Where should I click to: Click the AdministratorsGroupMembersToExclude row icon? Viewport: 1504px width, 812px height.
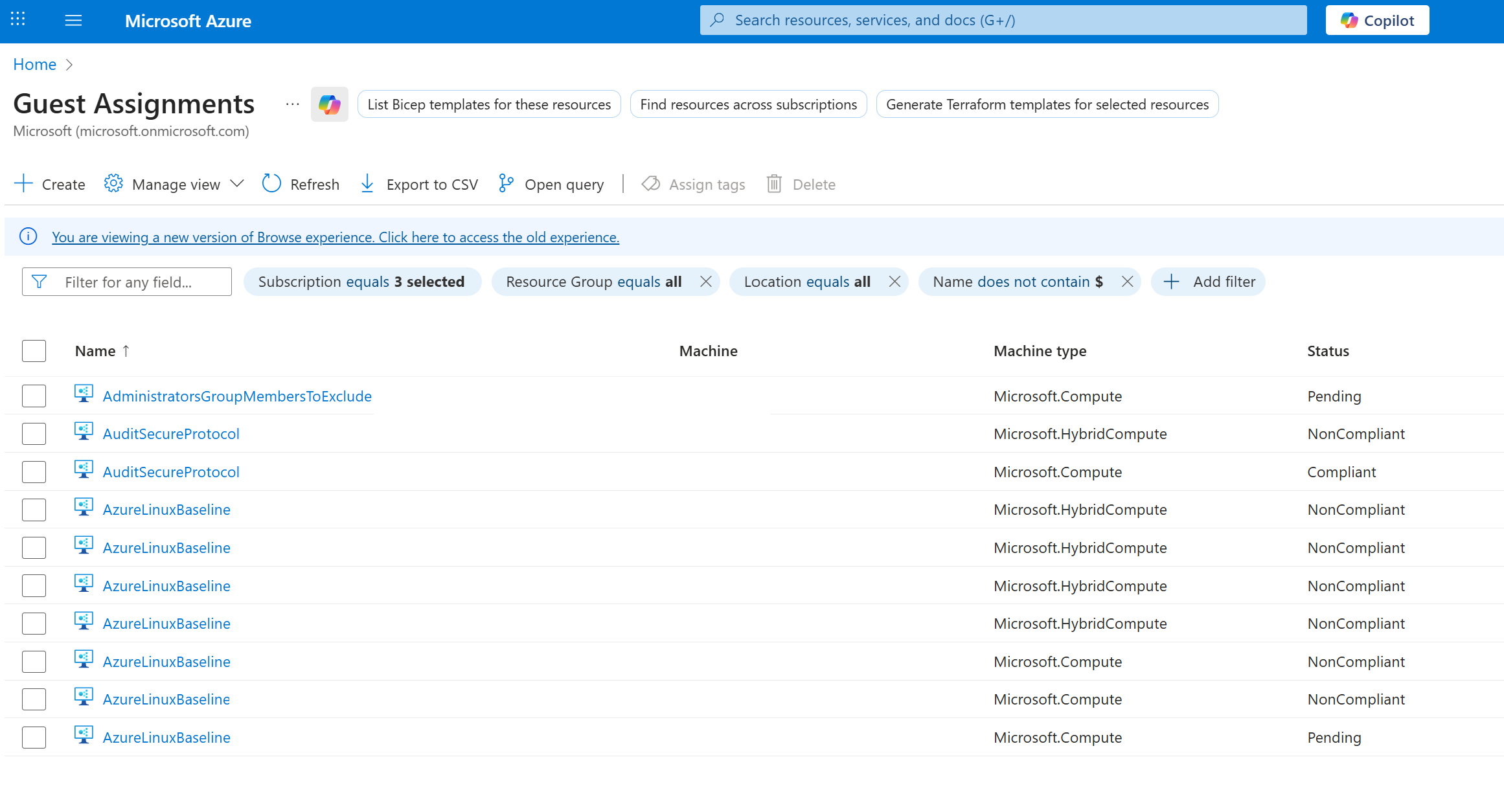click(x=84, y=394)
